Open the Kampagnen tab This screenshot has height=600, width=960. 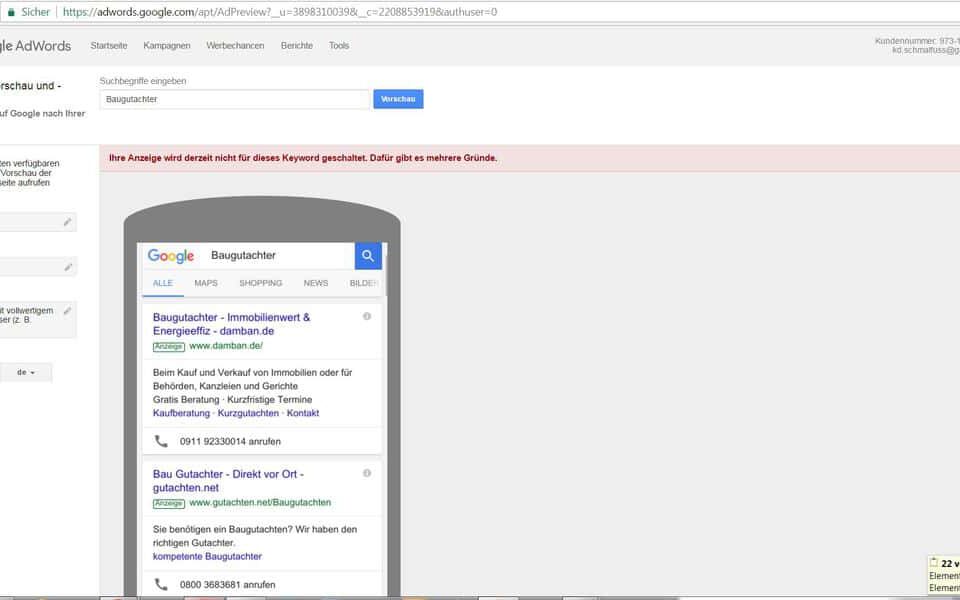tap(167, 46)
